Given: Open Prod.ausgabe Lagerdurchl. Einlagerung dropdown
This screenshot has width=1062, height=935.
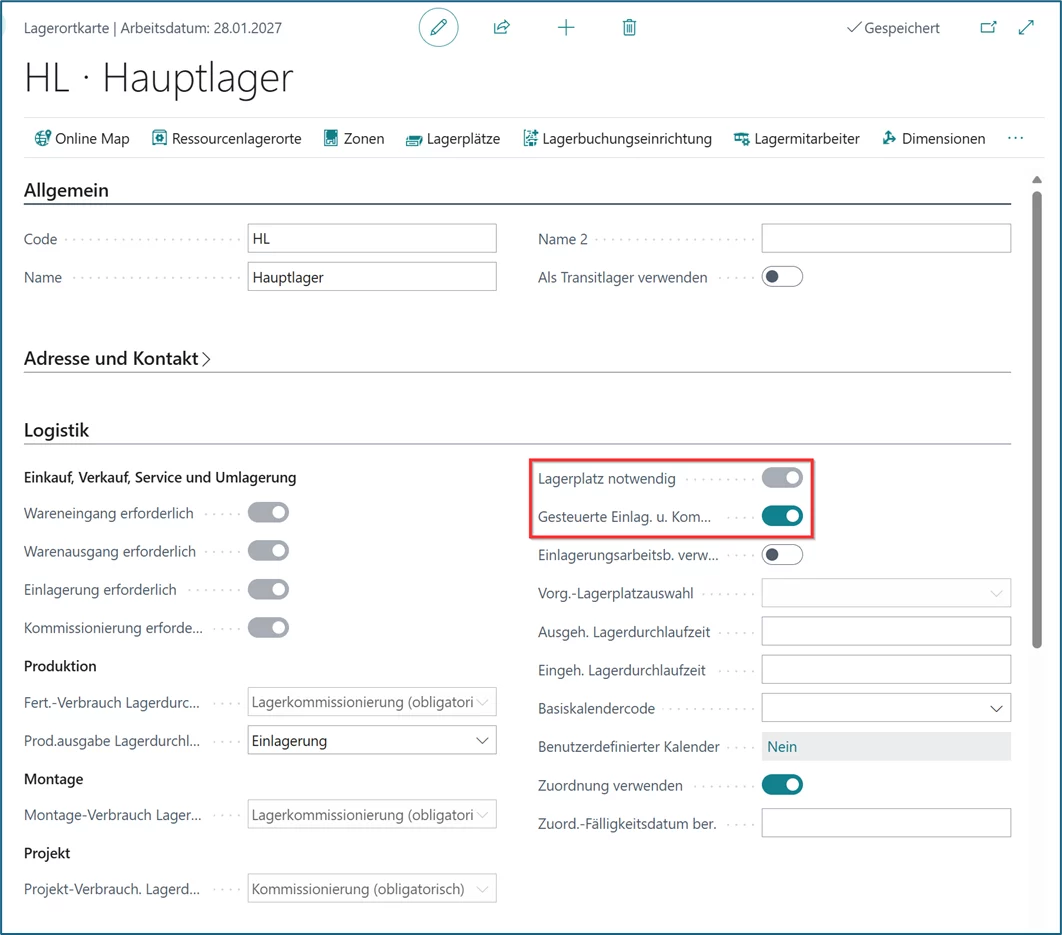Looking at the screenshot, I should pyautogui.click(x=372, y=741).
